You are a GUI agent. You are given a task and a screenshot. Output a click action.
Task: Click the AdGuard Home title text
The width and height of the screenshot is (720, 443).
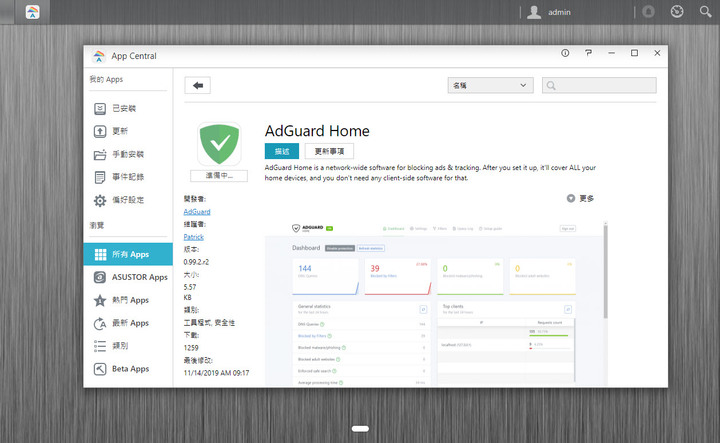pos(317,131)
